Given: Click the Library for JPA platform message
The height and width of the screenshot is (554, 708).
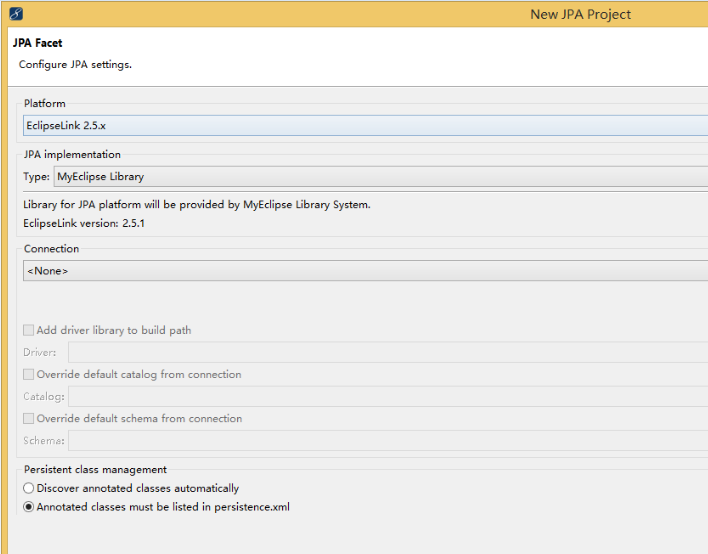Looking at the screenshot, I should pos(197,205).
